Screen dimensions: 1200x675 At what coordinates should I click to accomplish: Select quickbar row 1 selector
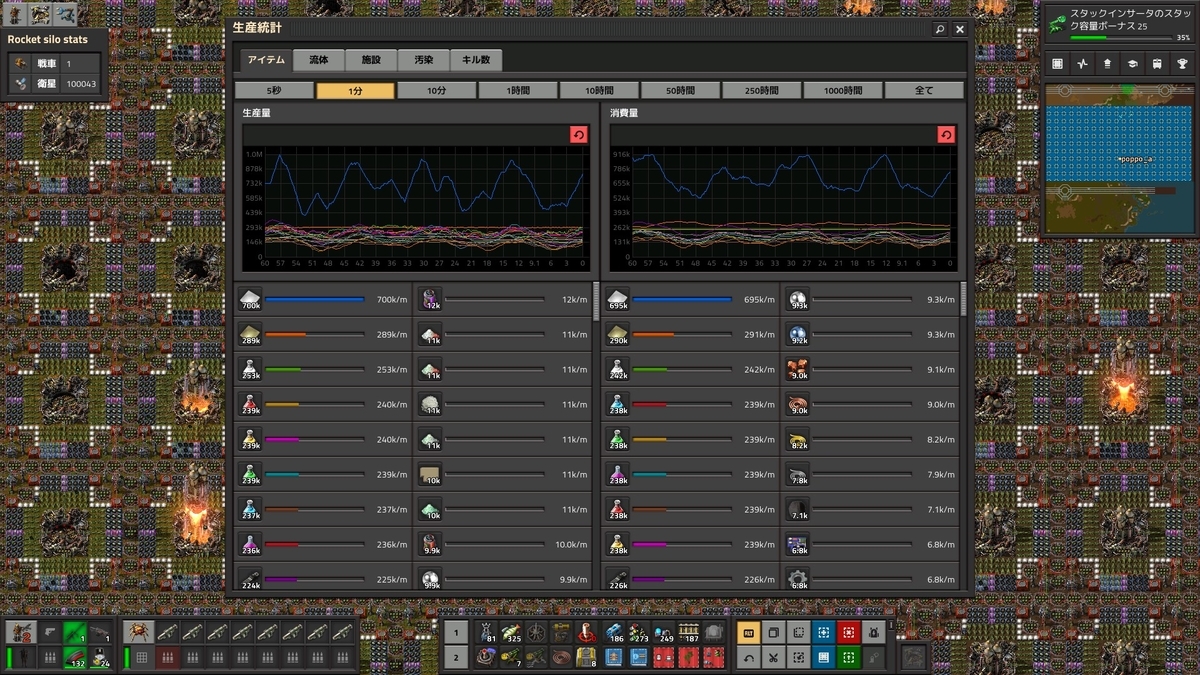456,632
